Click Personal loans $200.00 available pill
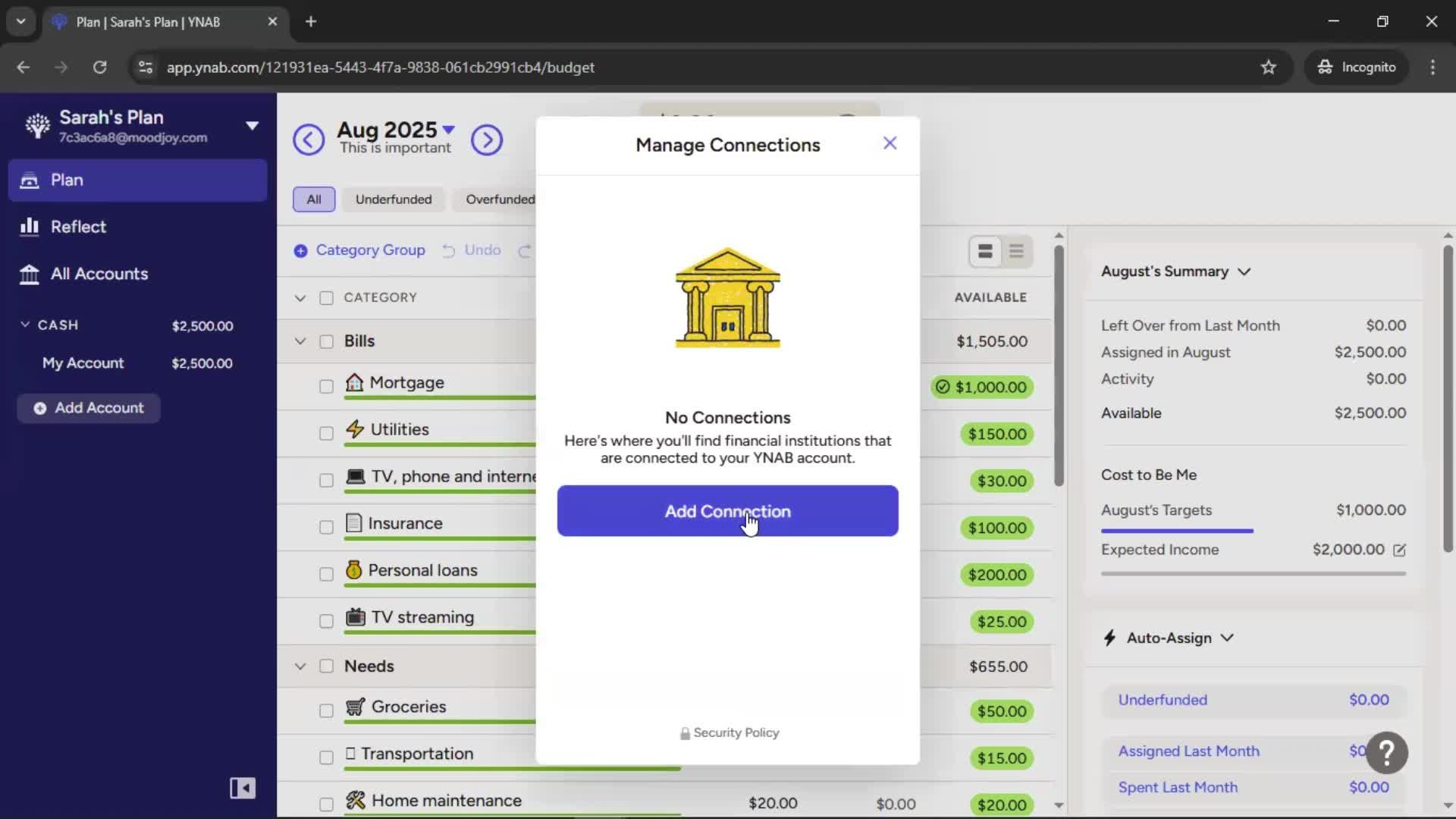The height and width of the screenshot is (819, 1456). (996, 575)
